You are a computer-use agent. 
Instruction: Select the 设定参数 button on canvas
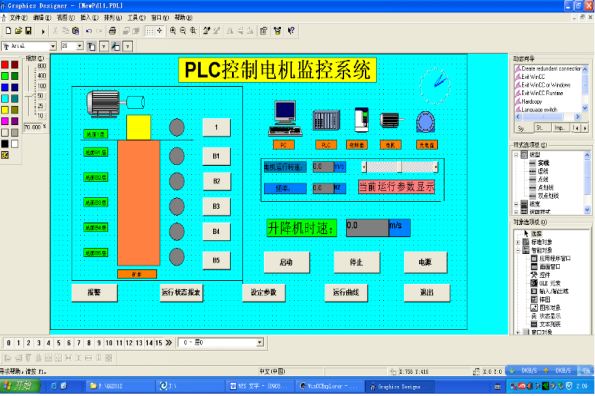click(264, 292)
